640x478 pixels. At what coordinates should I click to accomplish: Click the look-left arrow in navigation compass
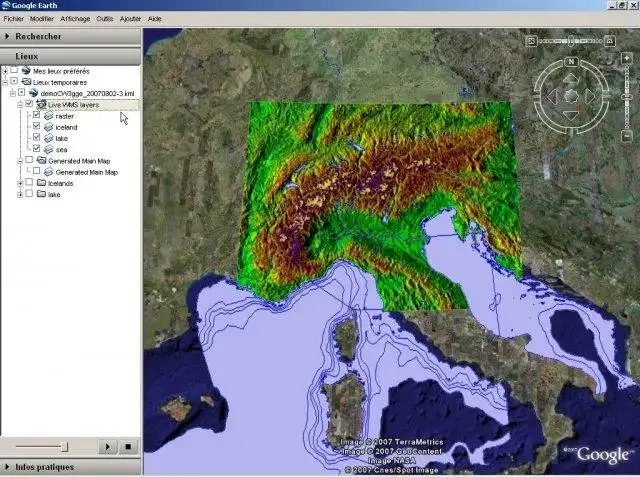552,96
